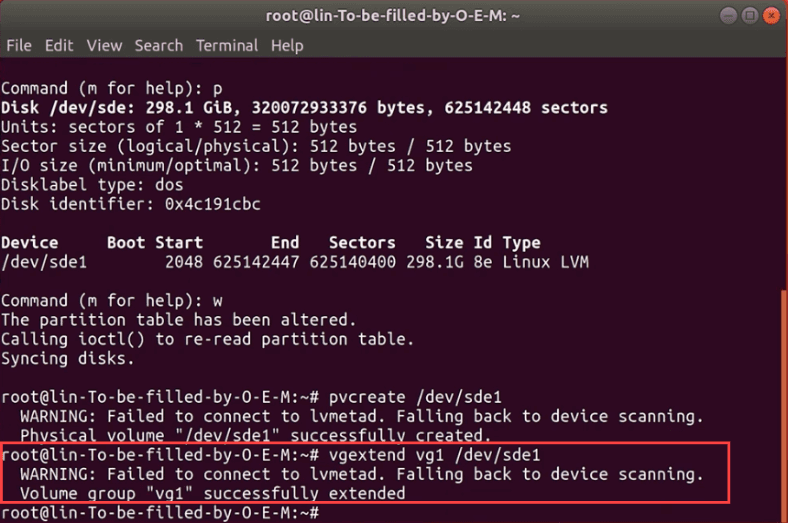Click the "Linux LVM" type entry
Viewport: 788px width, 523px height.
(x=547, y=262)
